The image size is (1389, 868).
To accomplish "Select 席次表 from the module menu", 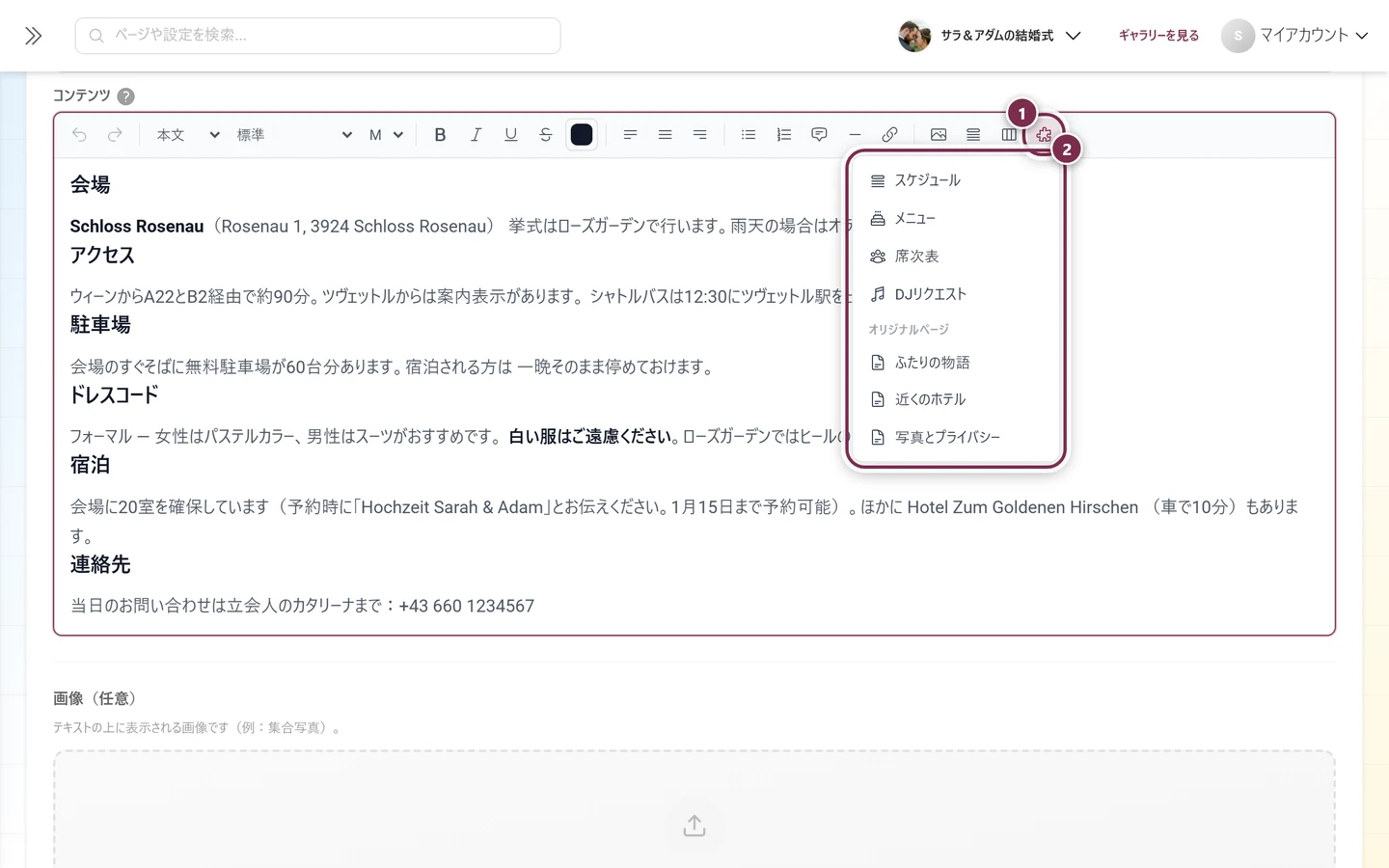I will pyautogui.click(x=955, y=257).
